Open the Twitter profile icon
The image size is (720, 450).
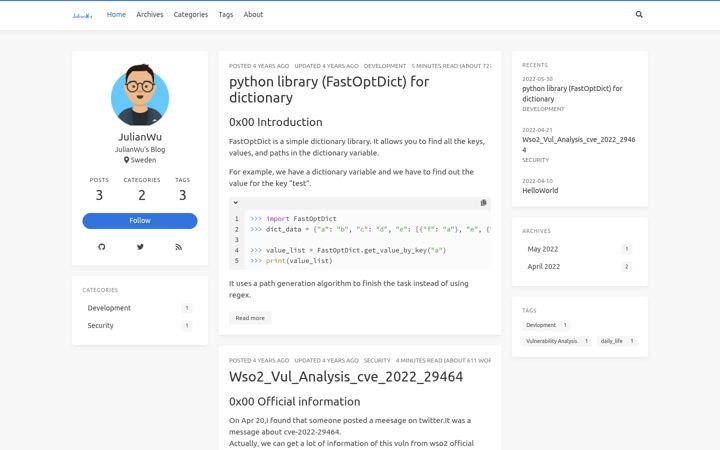point(140,247)
